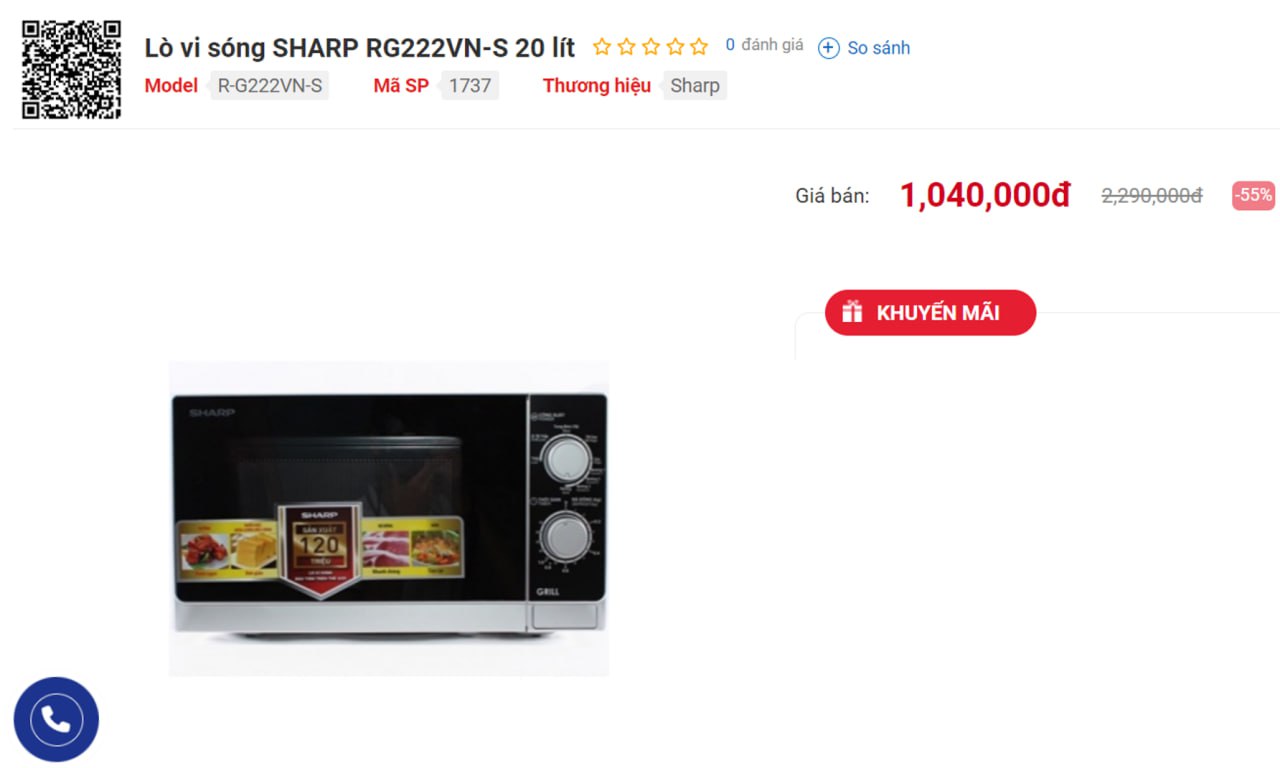Select the fourth rating star
Image resolution: width=1280 pixels, height=768 pixels.
(x=674, y=47)
